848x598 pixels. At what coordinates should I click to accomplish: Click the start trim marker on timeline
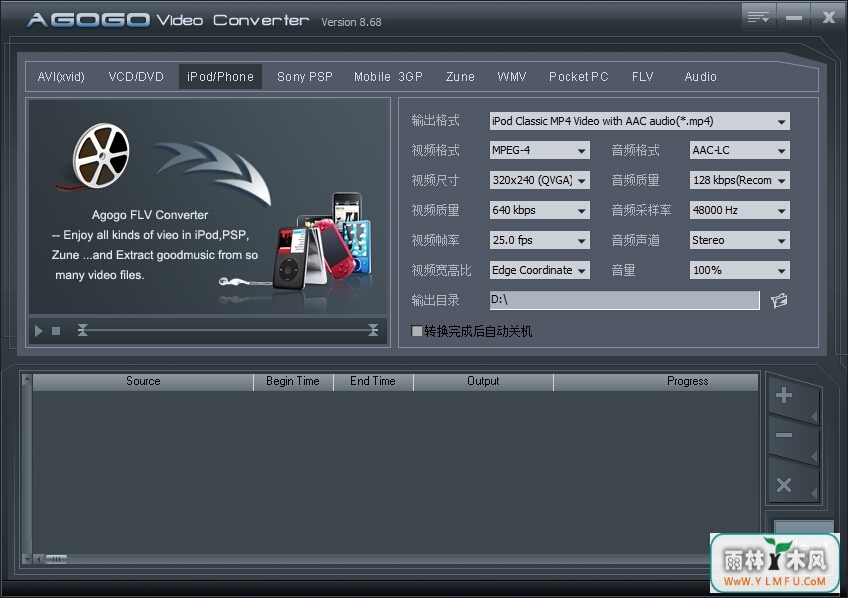pyautogui.click(x=82, y=330)
